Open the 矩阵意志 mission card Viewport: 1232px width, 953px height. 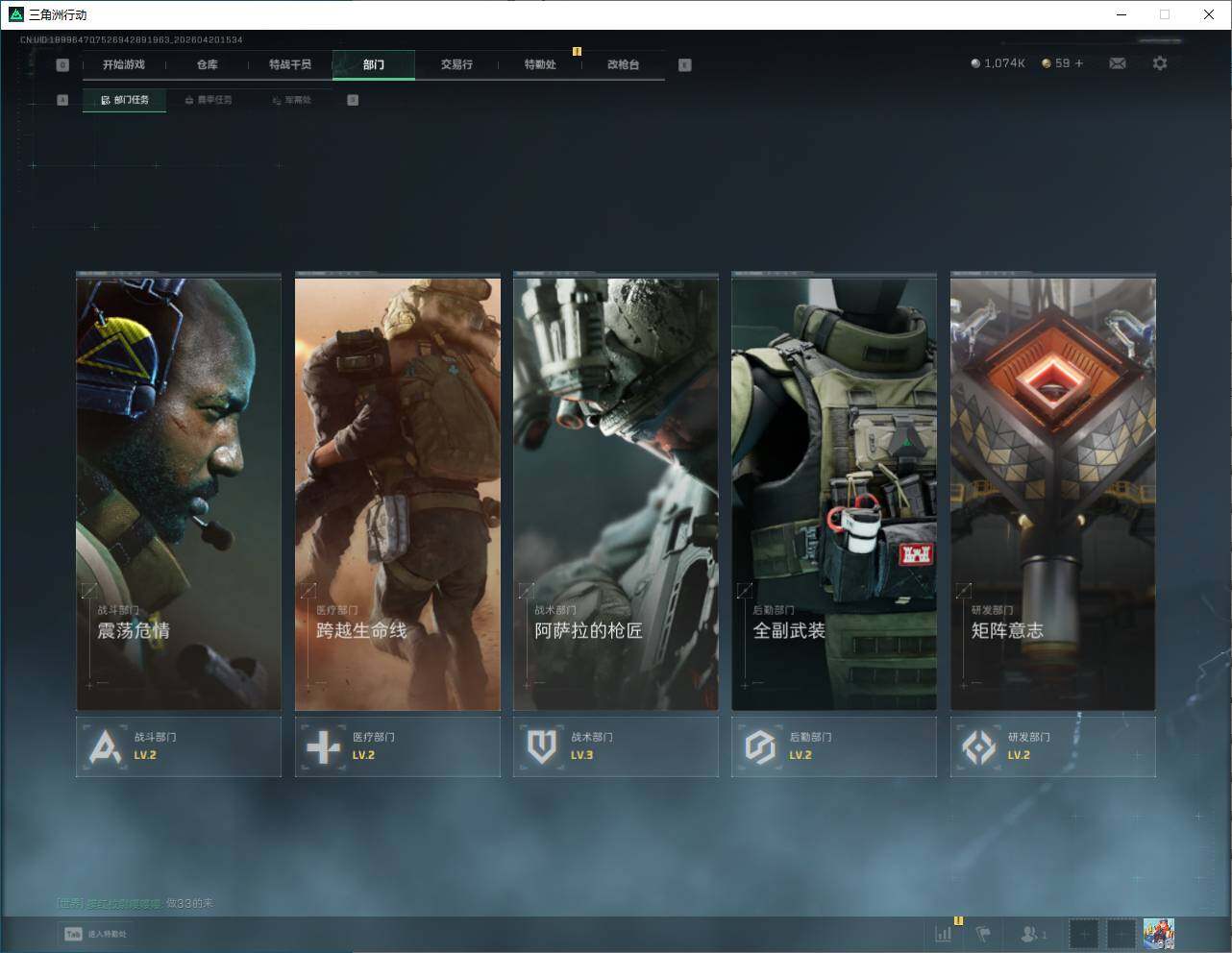(x=1053, y=493)
